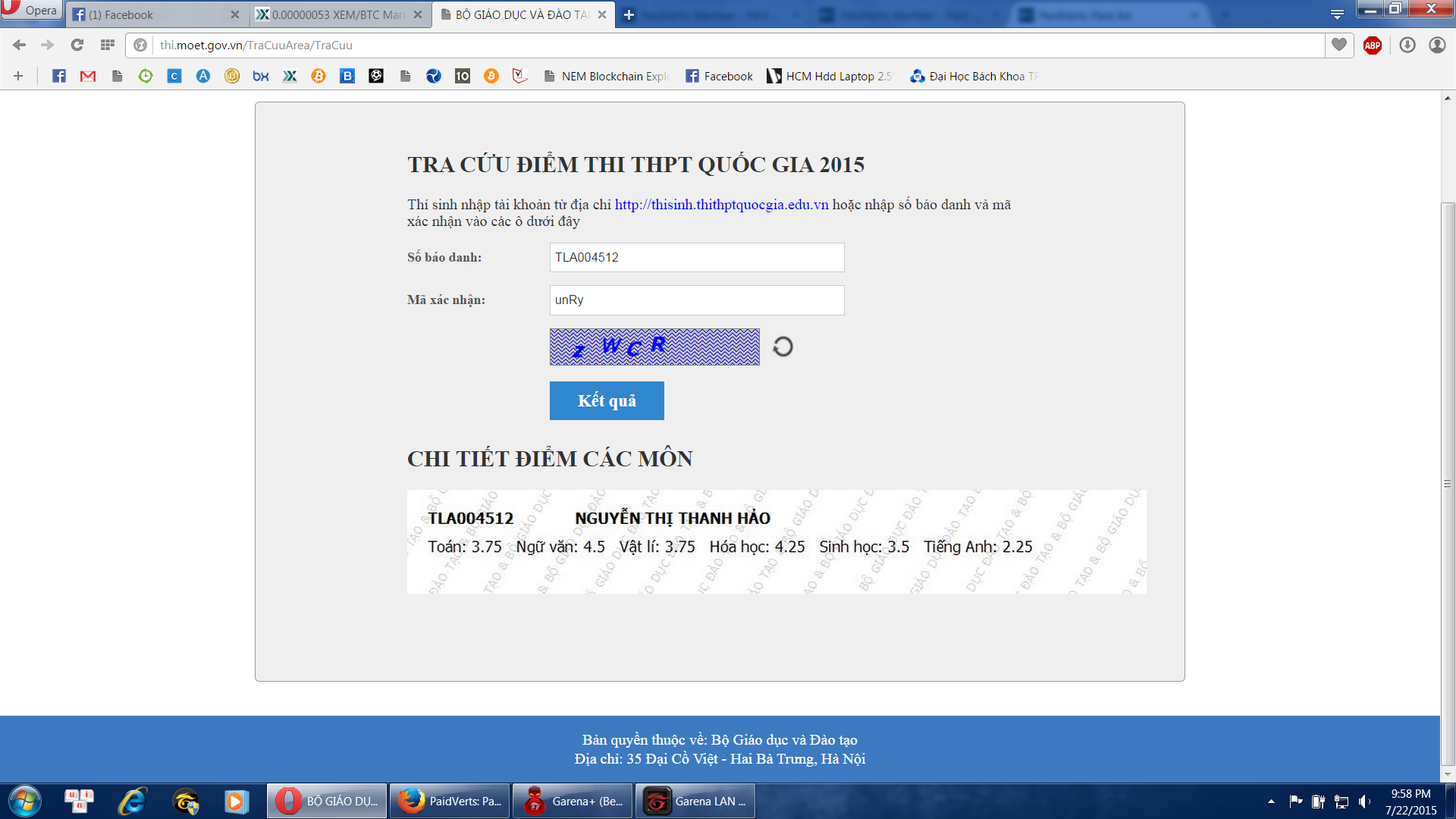1456x819 pixels.
Task: Reload the page with the reload icon
Action: (x=77, y=45)
